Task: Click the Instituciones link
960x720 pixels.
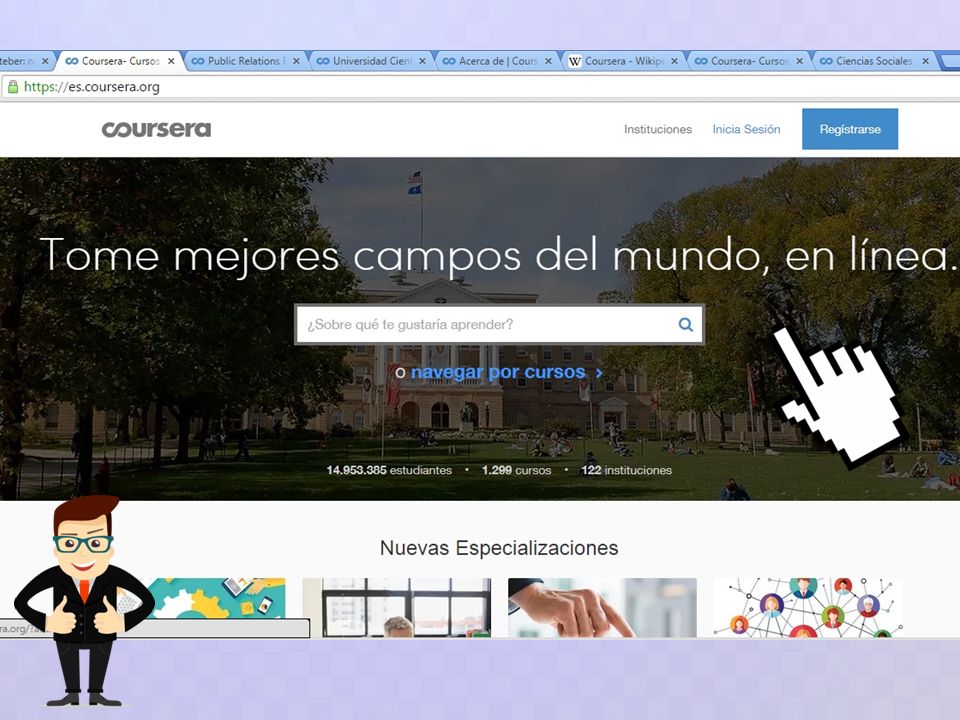Action: (x=658, y=129)
